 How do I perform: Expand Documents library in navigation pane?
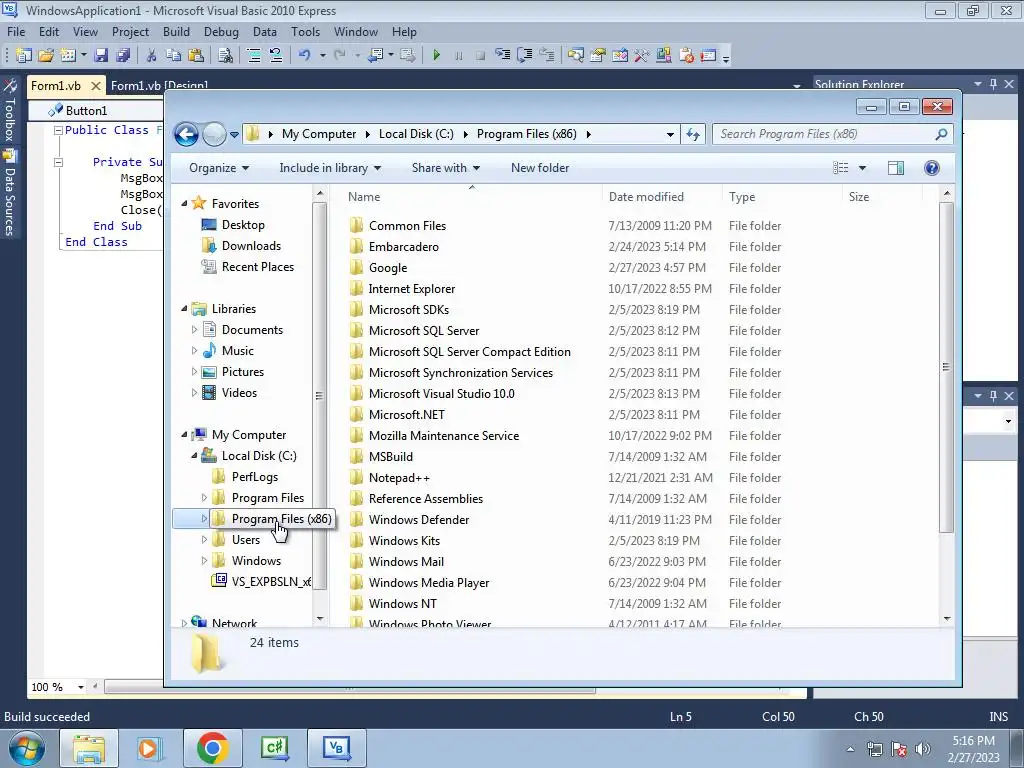194,330
